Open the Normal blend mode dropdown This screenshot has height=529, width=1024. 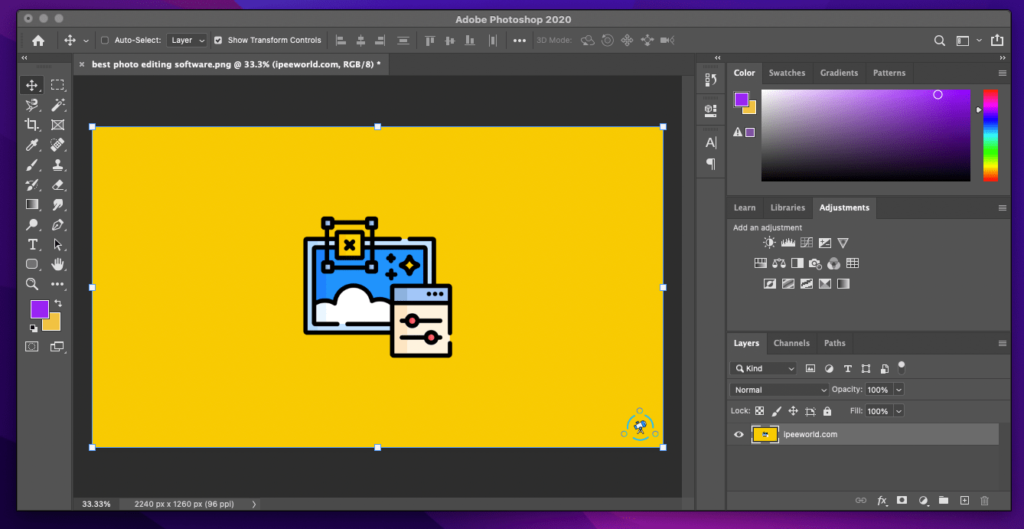(x=779, y=390)
